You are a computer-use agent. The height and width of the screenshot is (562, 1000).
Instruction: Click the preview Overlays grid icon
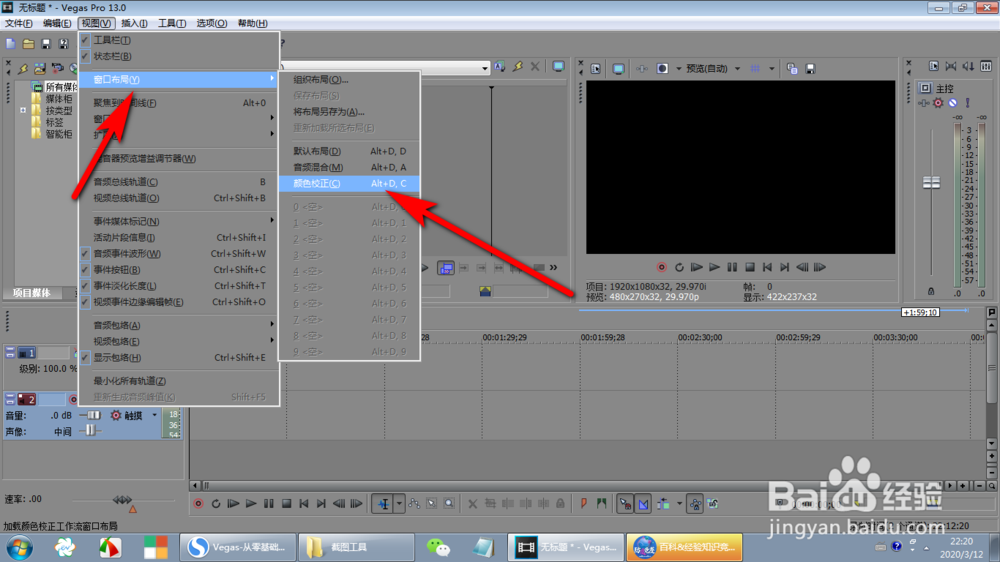pos(755,68)
